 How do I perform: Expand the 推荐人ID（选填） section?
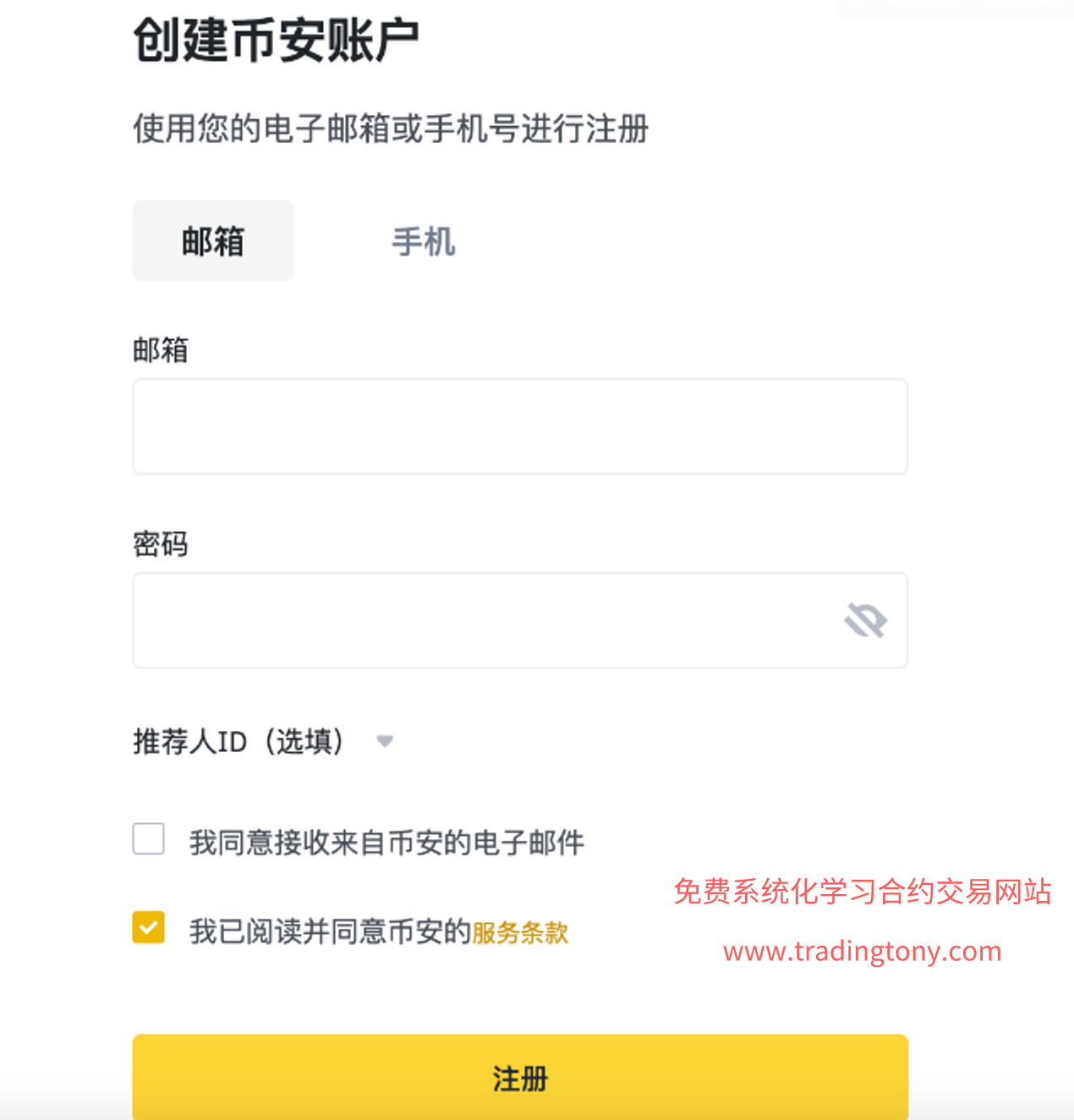(x=239, y=742)
